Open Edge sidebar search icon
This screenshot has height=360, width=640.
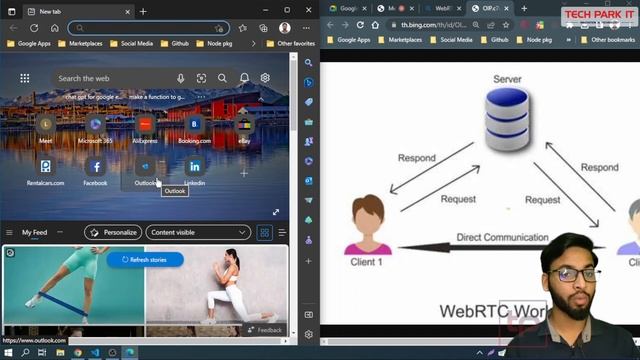[309, 62]
